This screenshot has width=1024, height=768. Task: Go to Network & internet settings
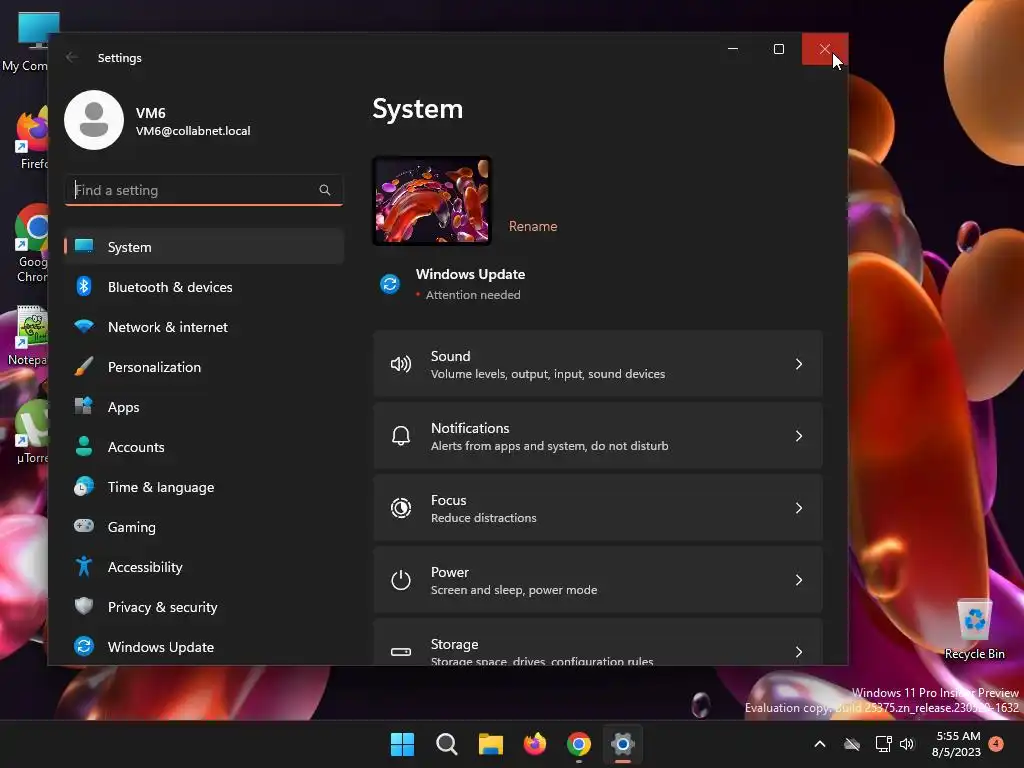click(x=204, y=327)
